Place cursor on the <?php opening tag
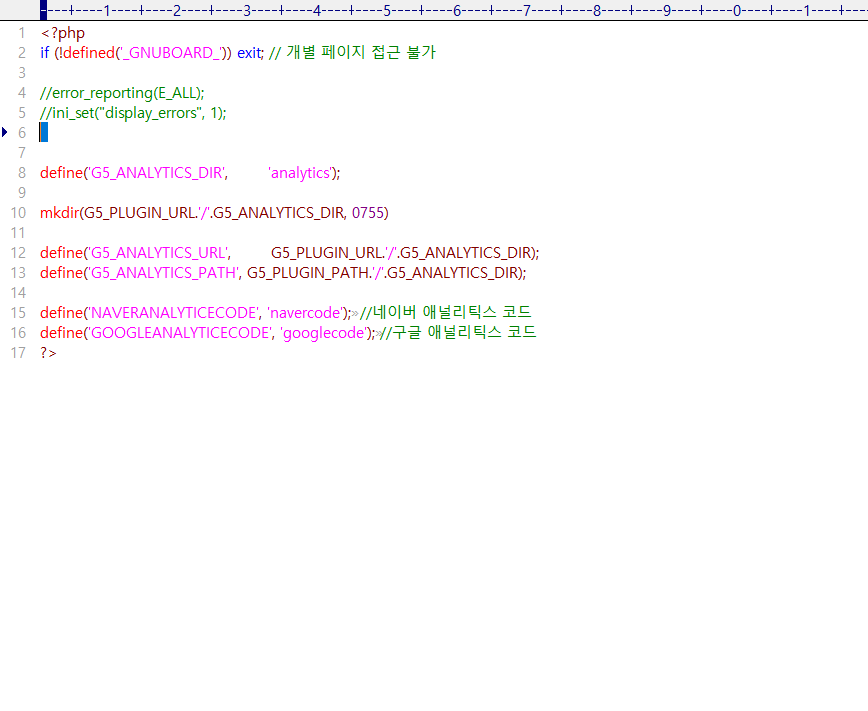Image resolution: width=868 pixels, height=711 pixels. 62,33
